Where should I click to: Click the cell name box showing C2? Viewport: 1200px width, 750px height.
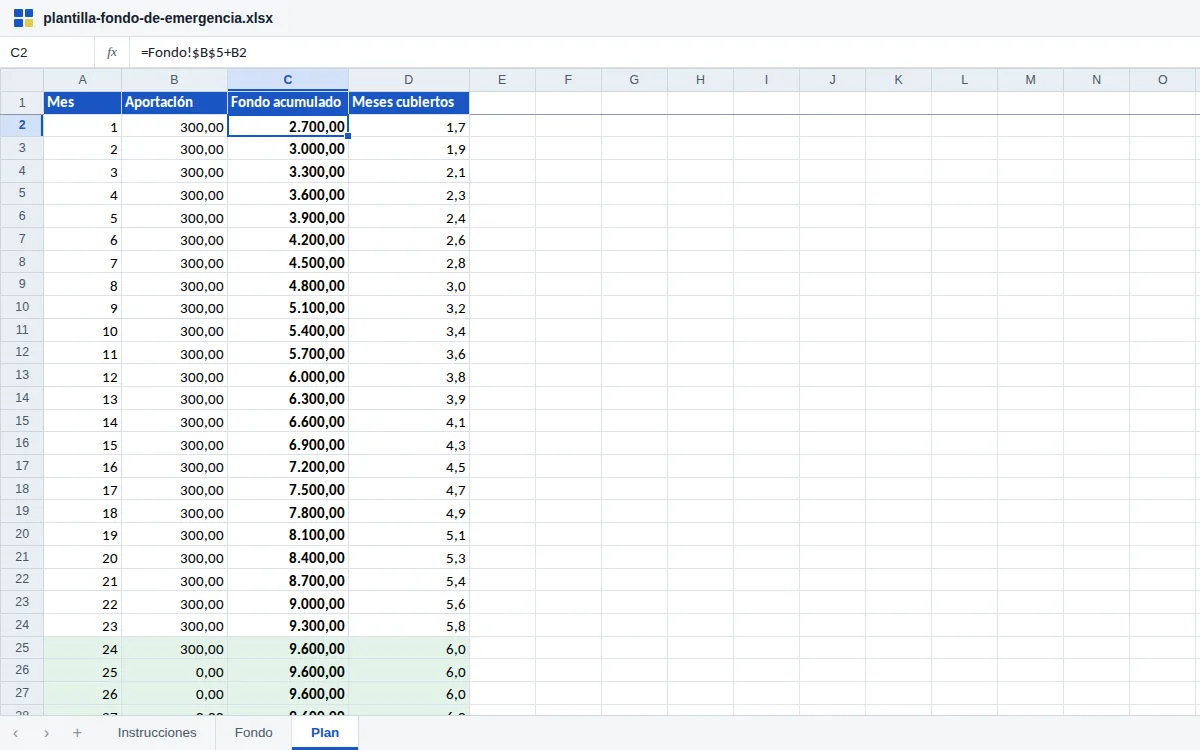(47, 52)
